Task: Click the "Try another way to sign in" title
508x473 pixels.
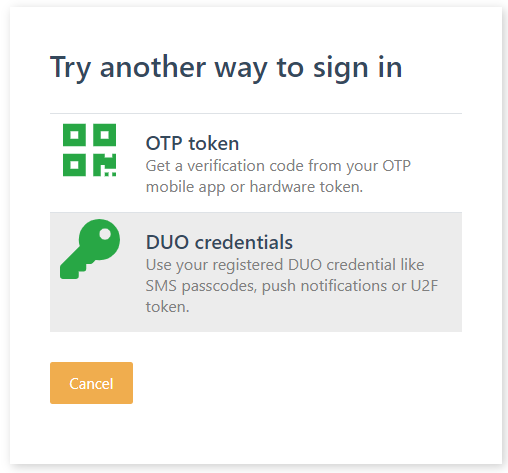Action: (226, 68)
